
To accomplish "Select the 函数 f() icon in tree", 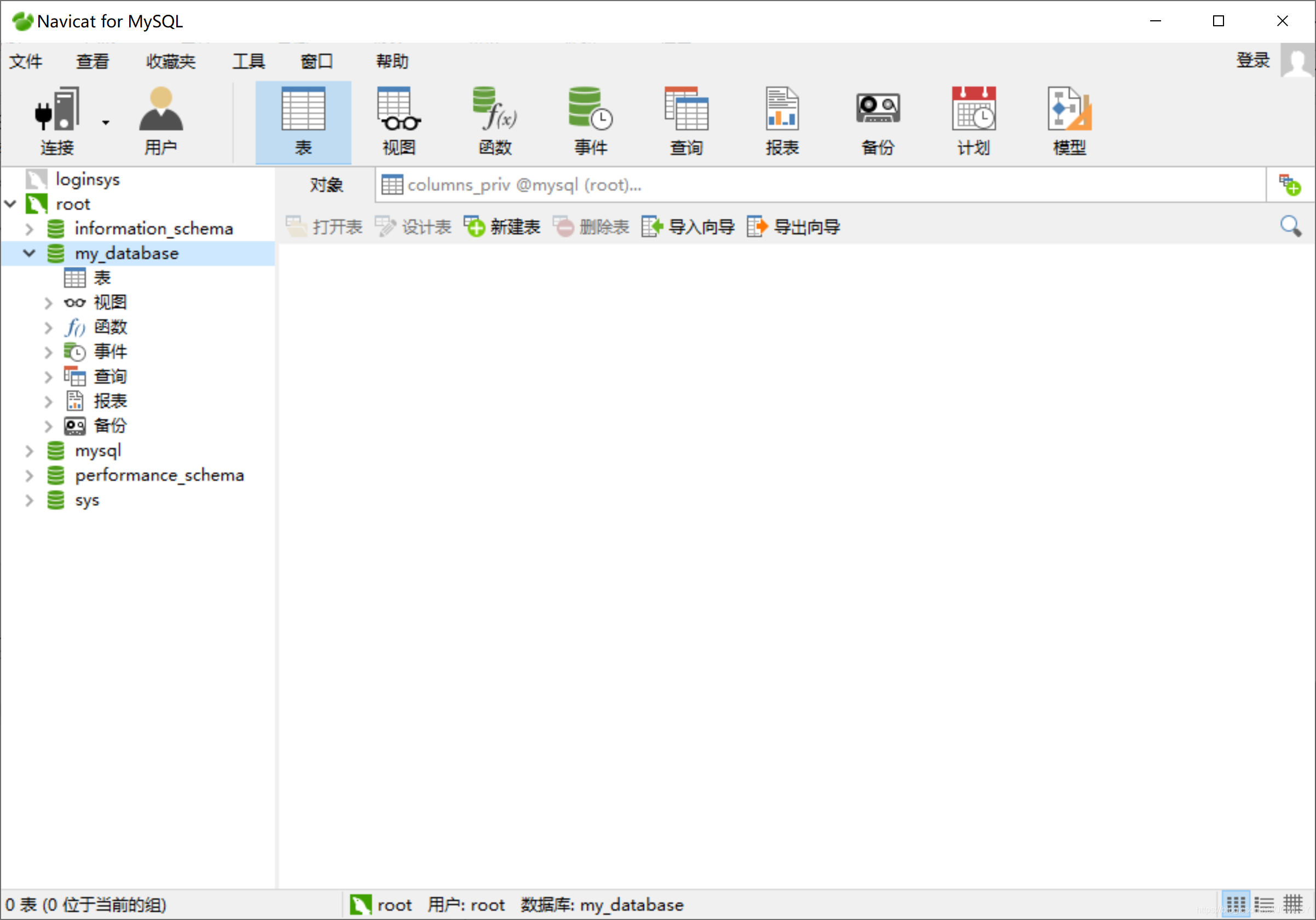I will [74, 327].
